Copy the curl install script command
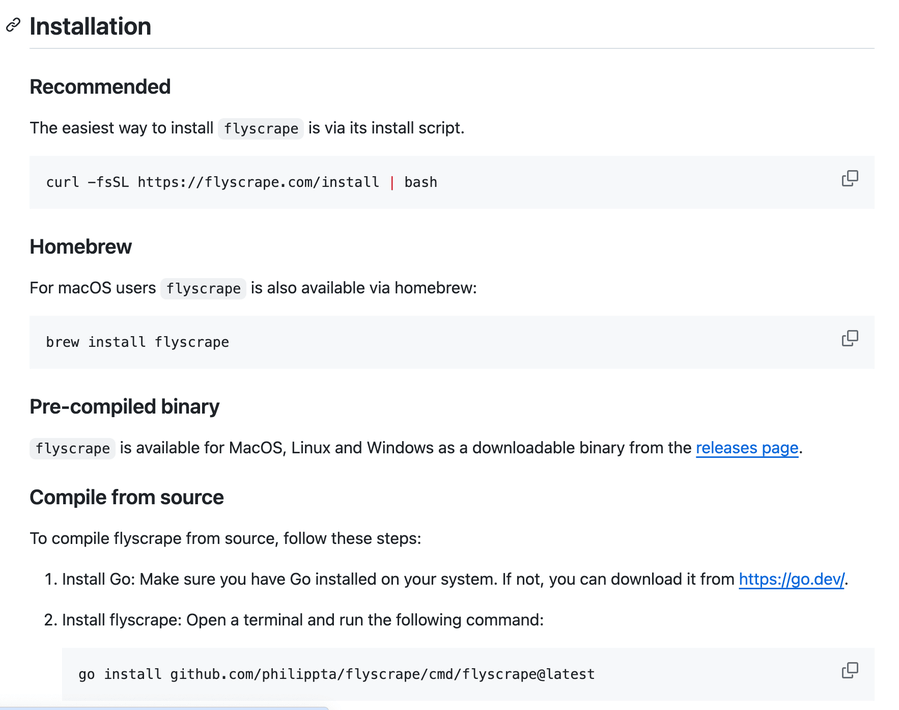899x710 pixels. point(850,179)
